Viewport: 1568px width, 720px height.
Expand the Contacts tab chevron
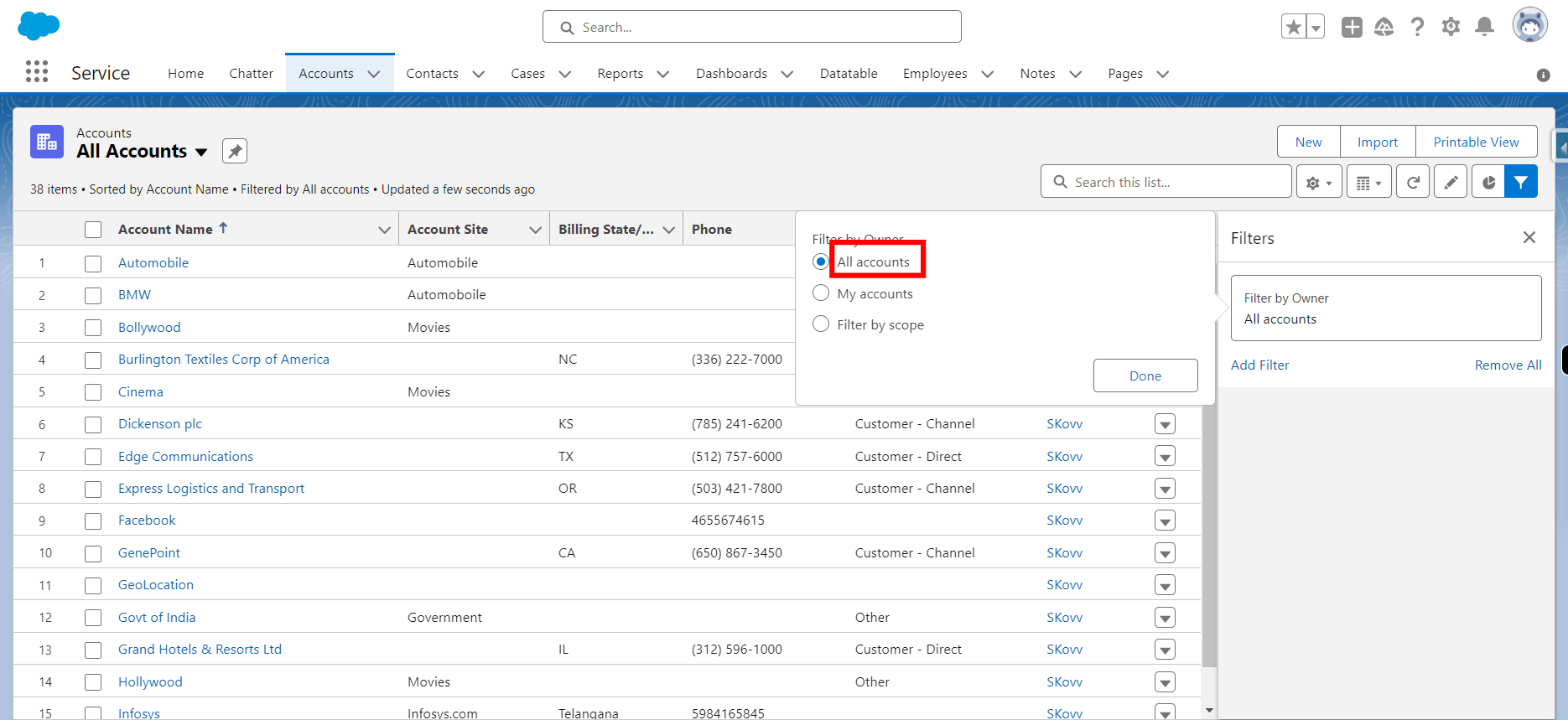click(x=479, y=74)
